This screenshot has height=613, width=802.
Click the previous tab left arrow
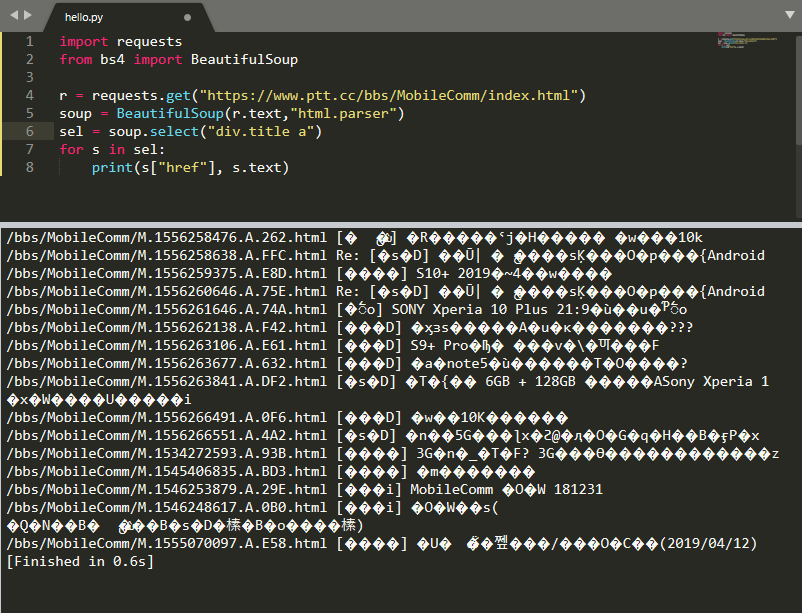click(14, 15)
